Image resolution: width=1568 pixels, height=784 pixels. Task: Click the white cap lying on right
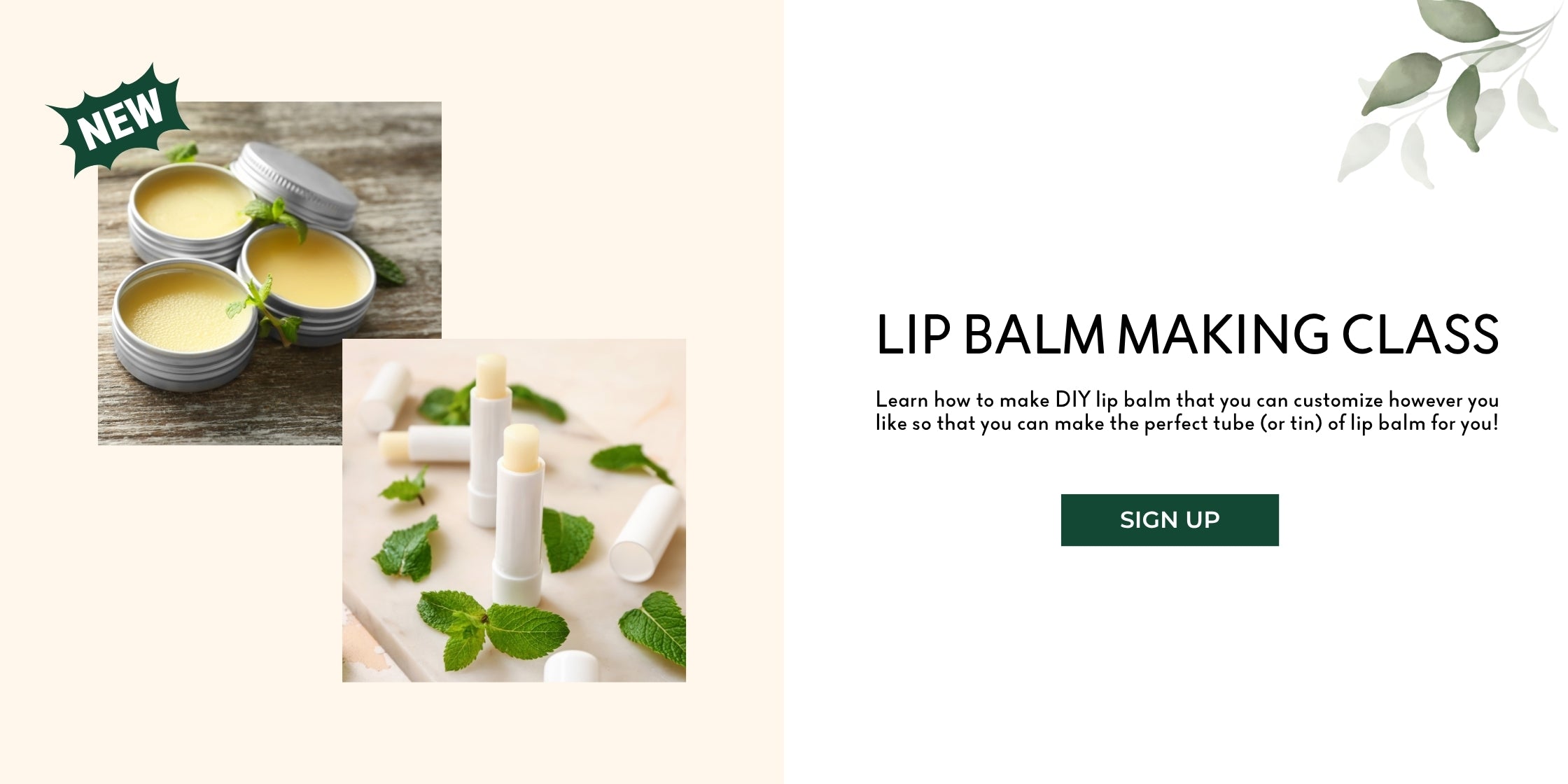tap(645, 533)
